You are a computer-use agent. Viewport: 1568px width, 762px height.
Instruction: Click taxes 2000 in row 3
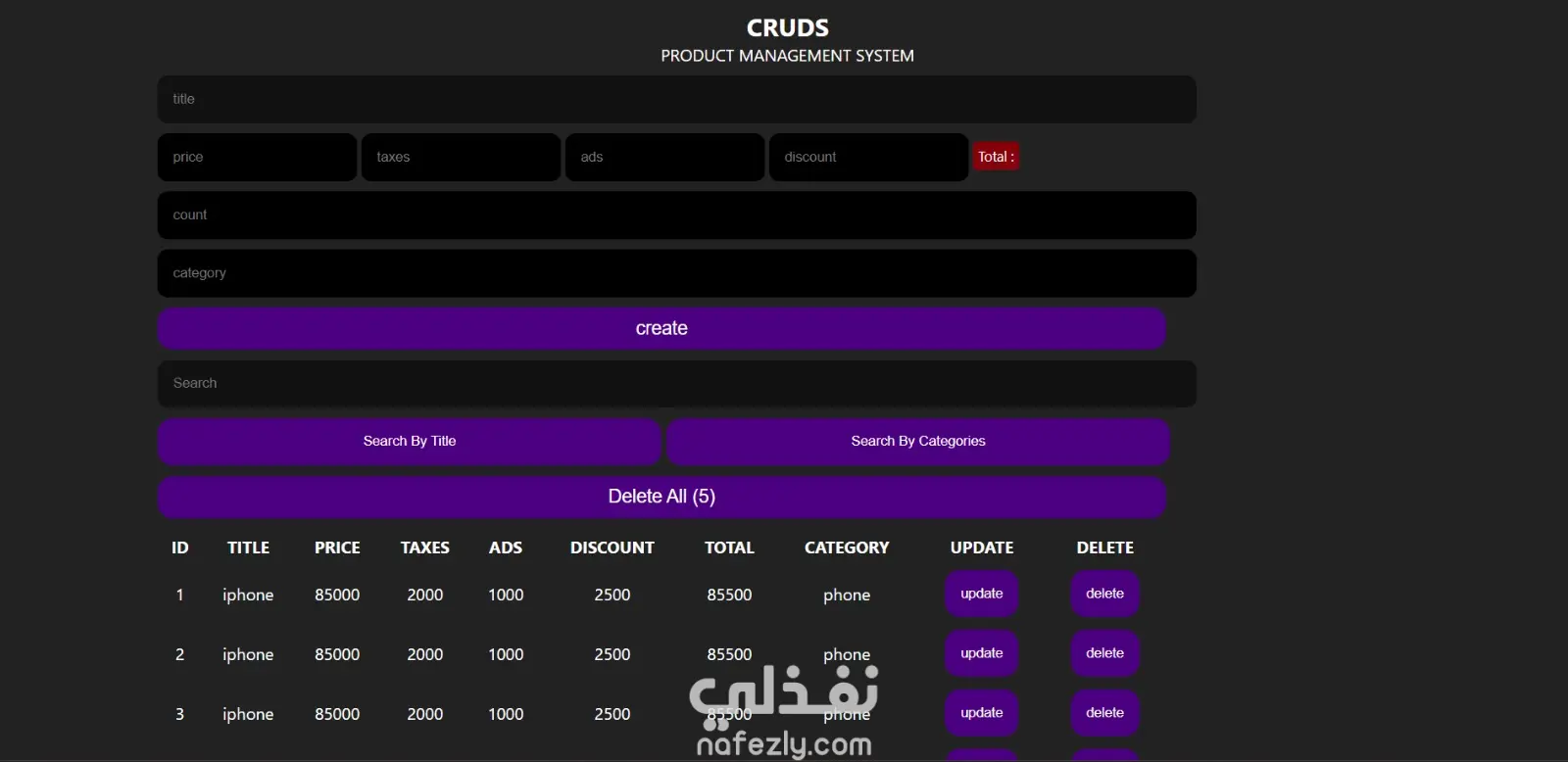[425, 714]
